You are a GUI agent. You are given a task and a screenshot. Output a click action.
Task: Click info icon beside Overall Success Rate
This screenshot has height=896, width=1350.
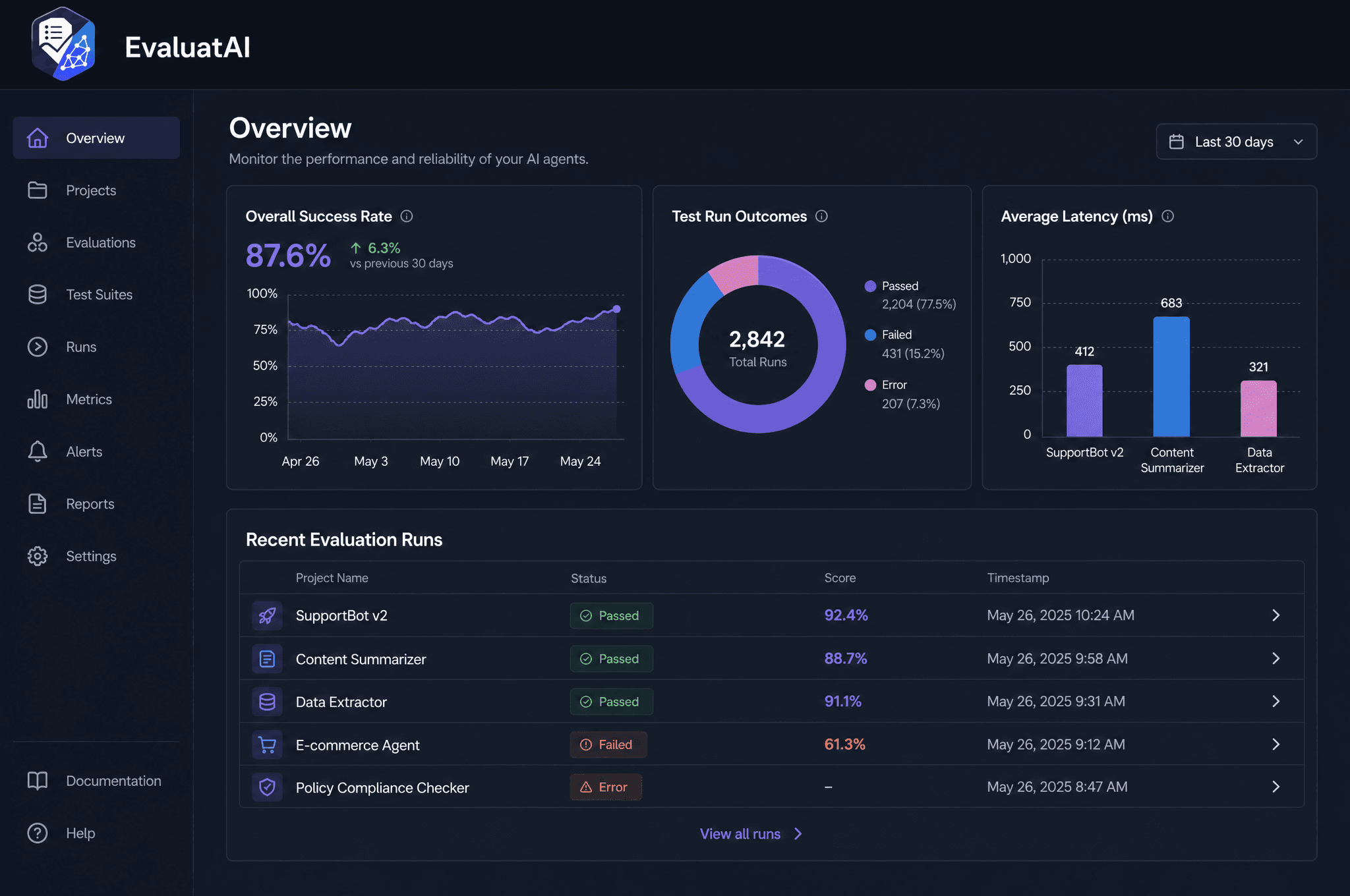coord(407,216)
